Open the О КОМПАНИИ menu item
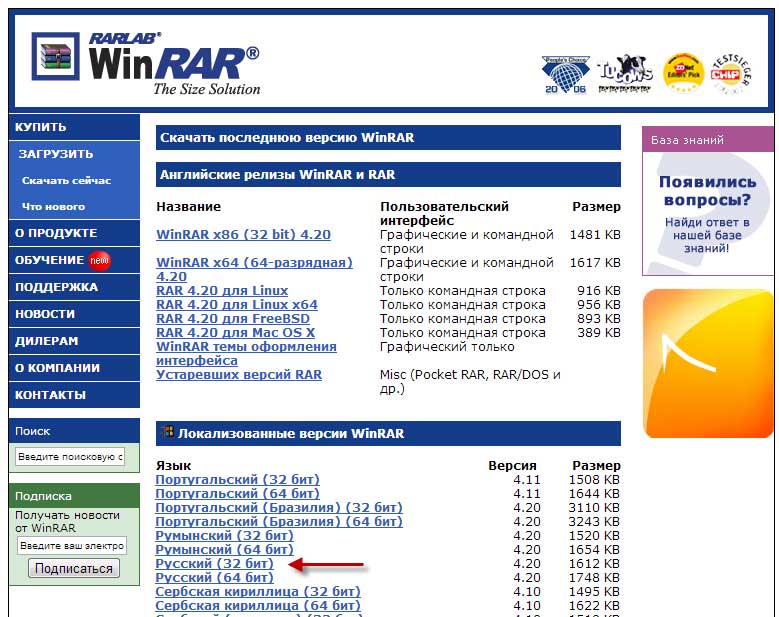This screenshot has width=779, height=617. [x=74, y=368]
